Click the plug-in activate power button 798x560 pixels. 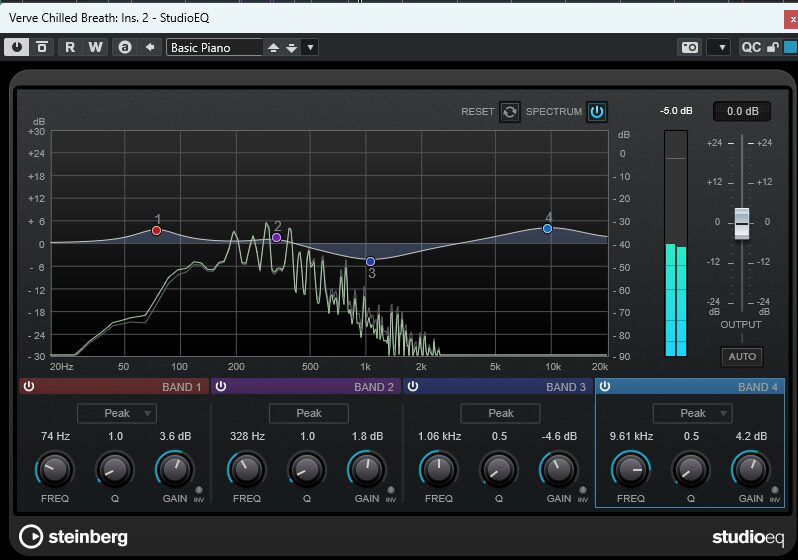click(17, 47)
